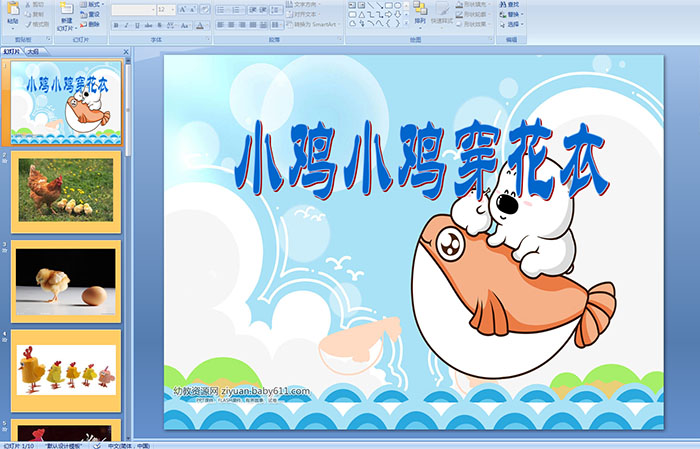Screen dimensions: 700x449
Task: Open the 替换 replace dropdown
Action: tap(511, 14)
